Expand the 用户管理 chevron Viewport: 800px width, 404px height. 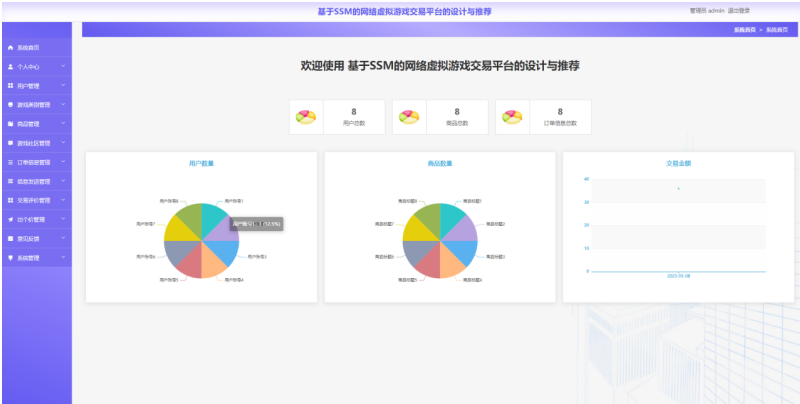[63, 85]
